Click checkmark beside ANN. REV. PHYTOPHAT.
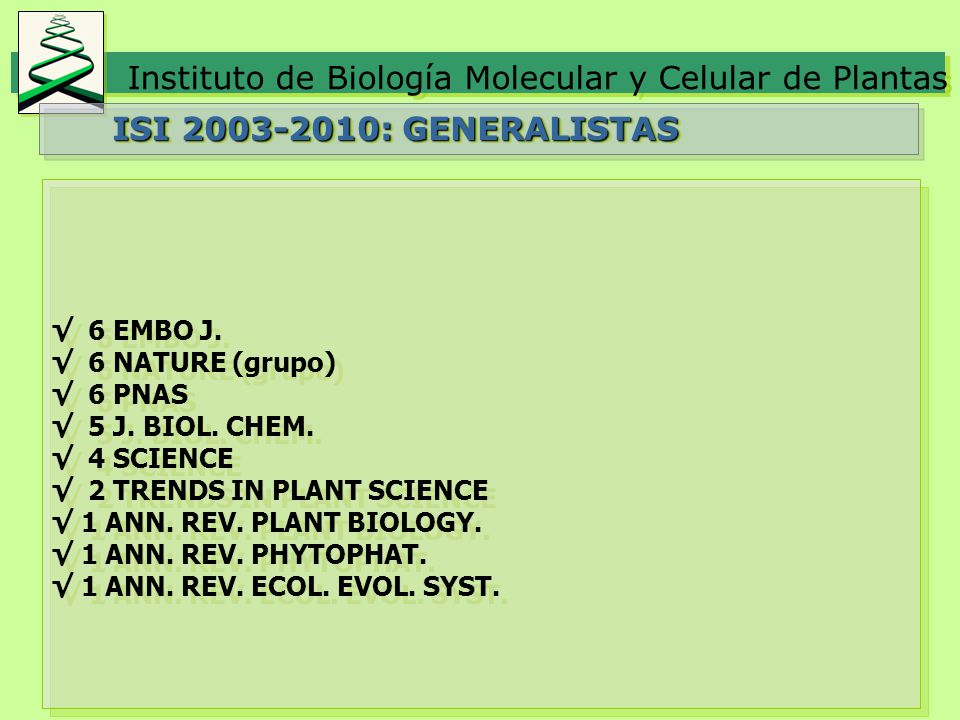 click(x=63, y=553)
